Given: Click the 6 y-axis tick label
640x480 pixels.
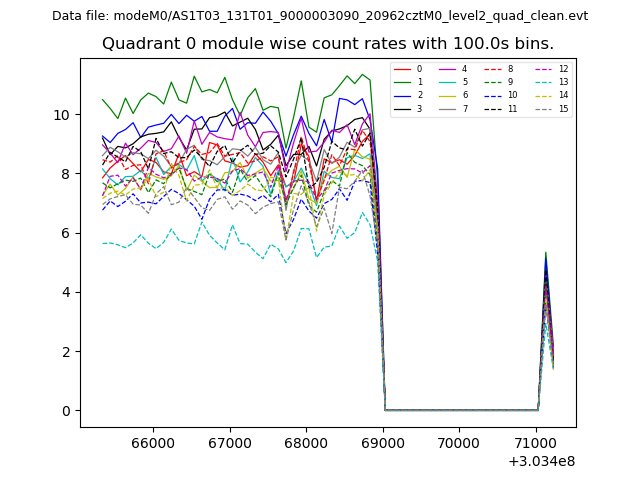Looking at the screenshot, I should 66,233.
